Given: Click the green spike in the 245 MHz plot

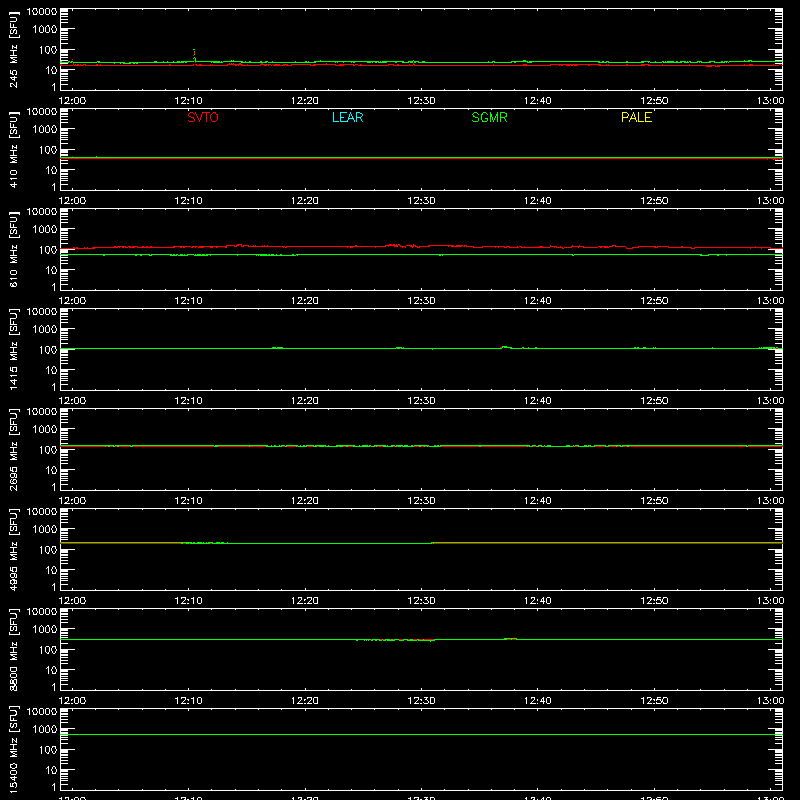Looking at the screenshot, I should (194, 55).
